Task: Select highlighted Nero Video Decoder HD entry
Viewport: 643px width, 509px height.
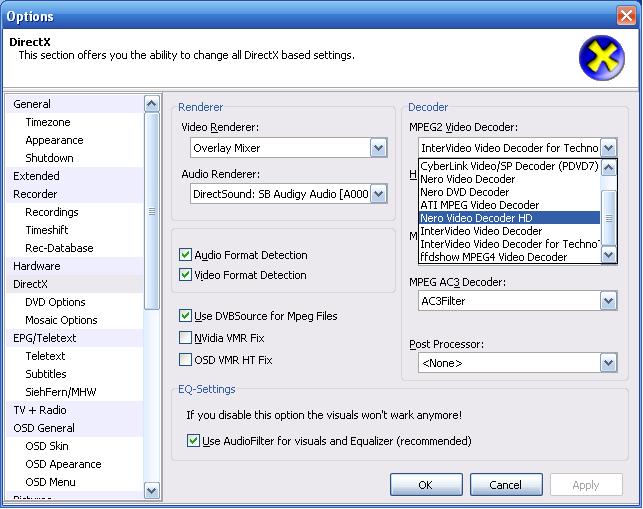Action: point(509,218)
